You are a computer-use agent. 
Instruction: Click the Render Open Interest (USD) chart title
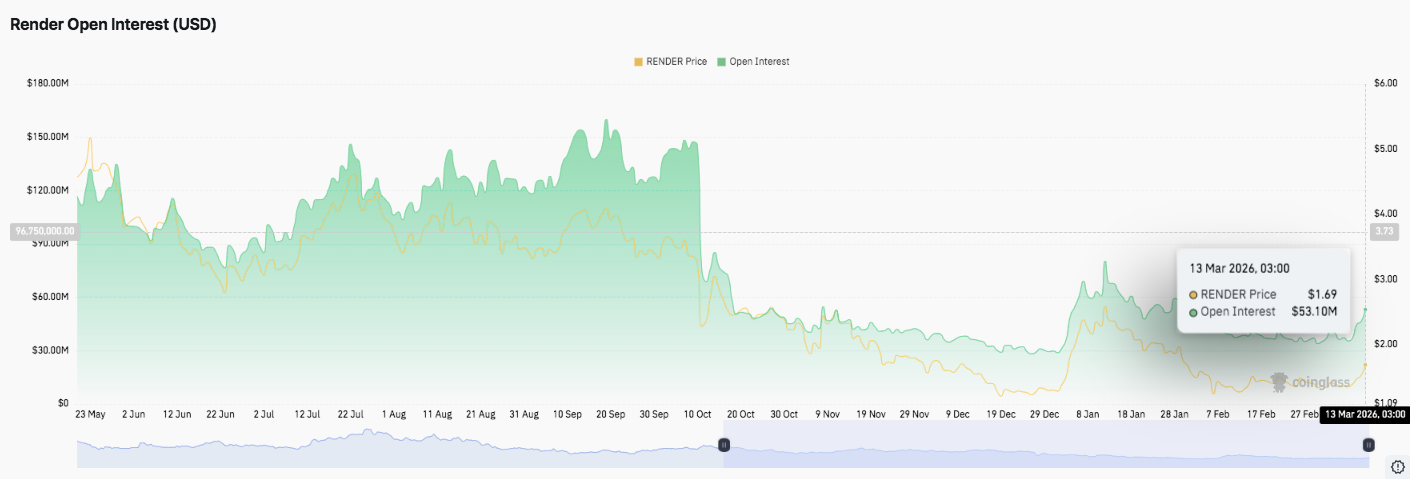coord(113,25)
